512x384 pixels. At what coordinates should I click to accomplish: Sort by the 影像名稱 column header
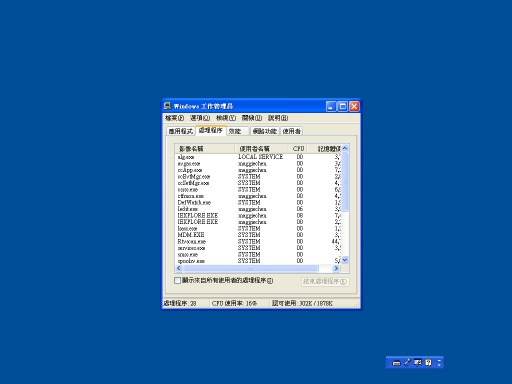coord(205,149)
